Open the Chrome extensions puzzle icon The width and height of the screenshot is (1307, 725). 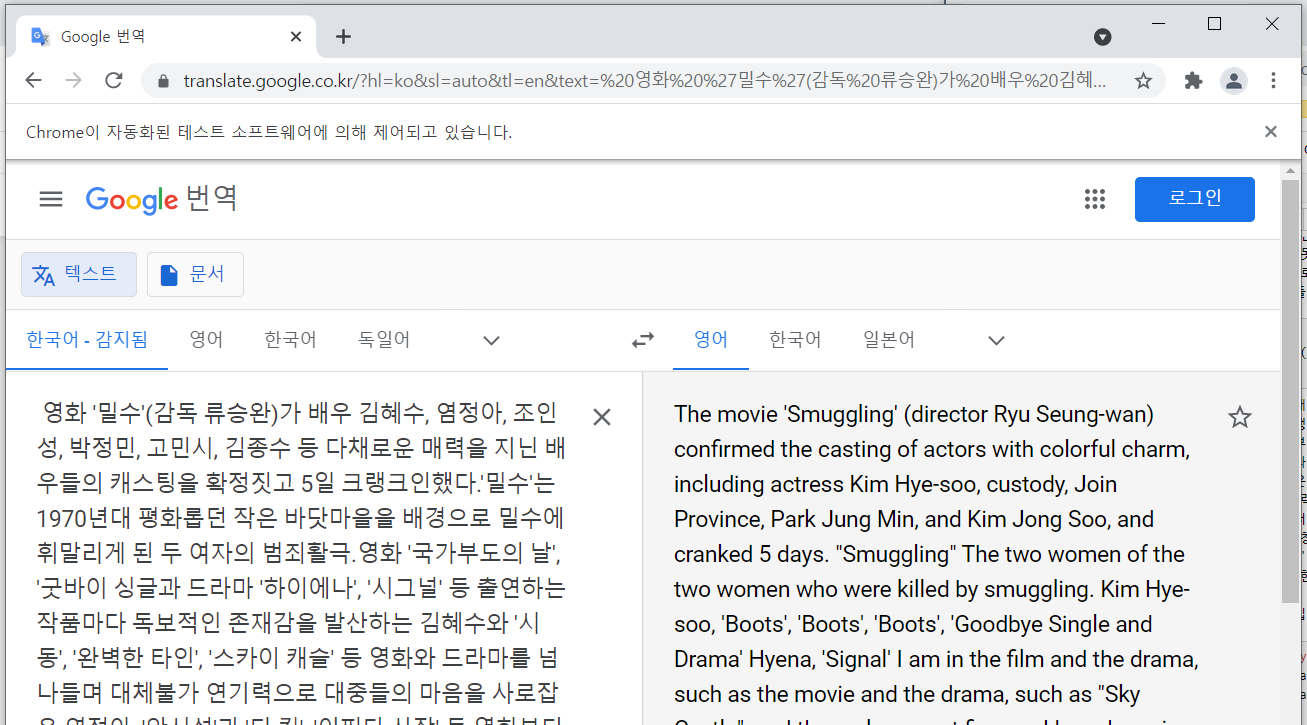1193,81
